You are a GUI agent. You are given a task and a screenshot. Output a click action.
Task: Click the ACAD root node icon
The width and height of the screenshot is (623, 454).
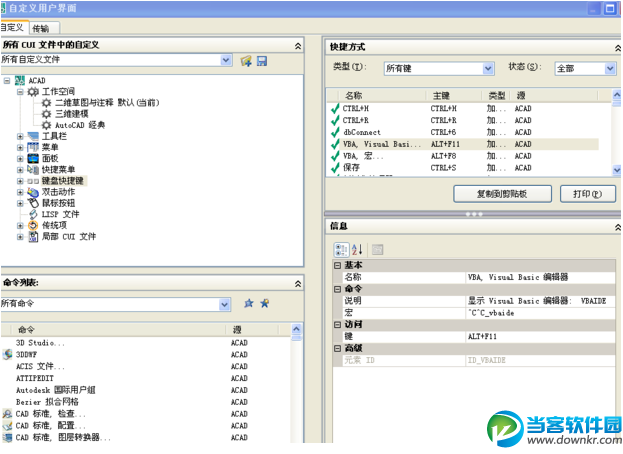pyautogui.click(x=20, y=81)
